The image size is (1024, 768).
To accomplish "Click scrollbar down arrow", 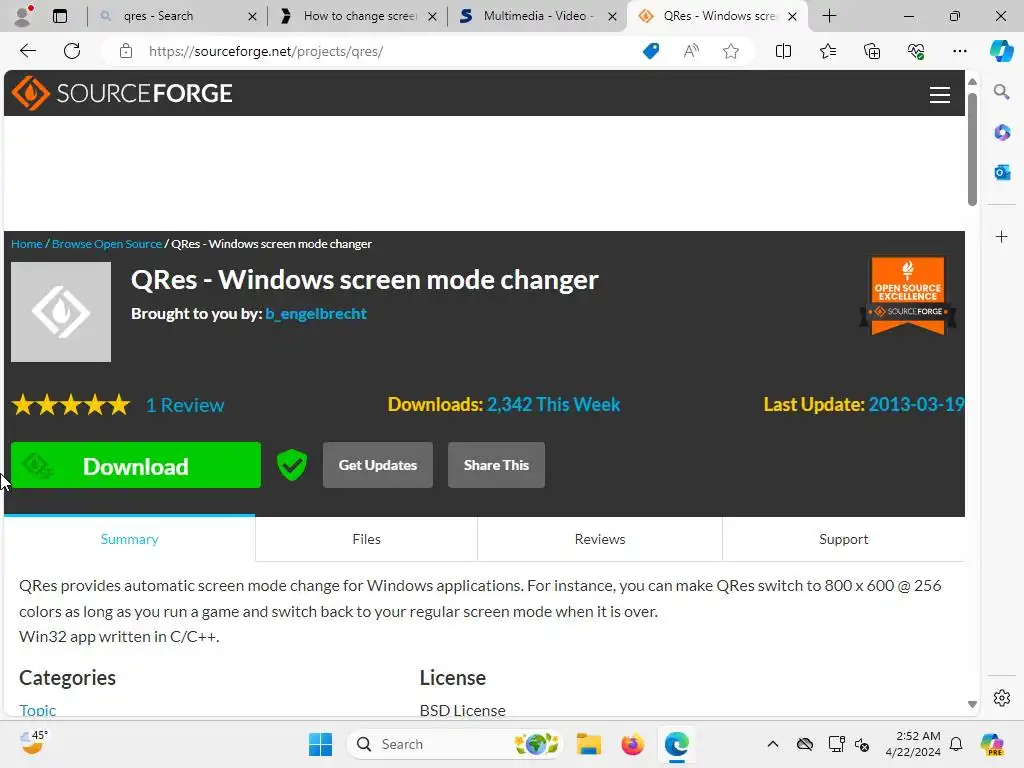I will coord(972,704).
